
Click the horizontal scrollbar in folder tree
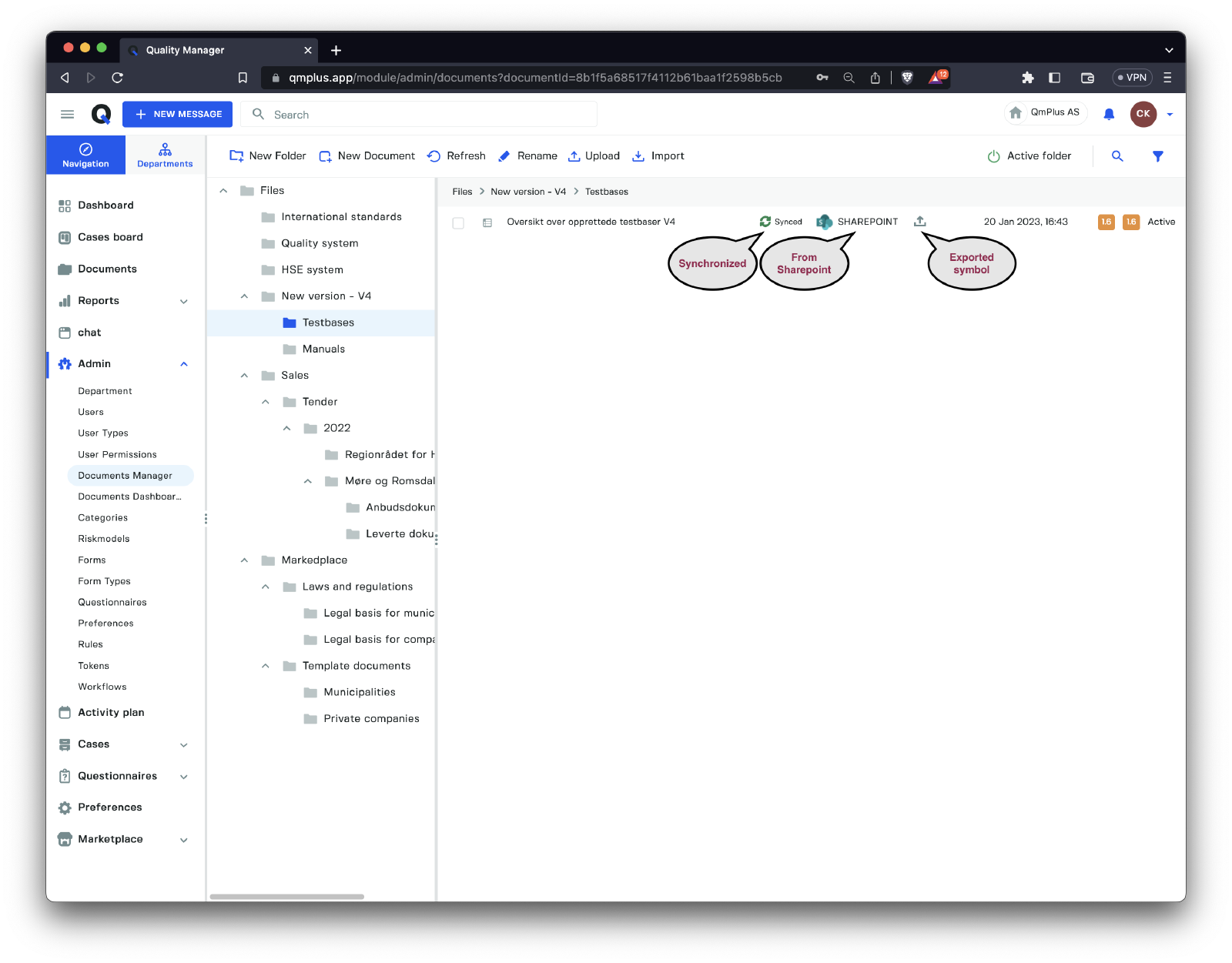286,897
